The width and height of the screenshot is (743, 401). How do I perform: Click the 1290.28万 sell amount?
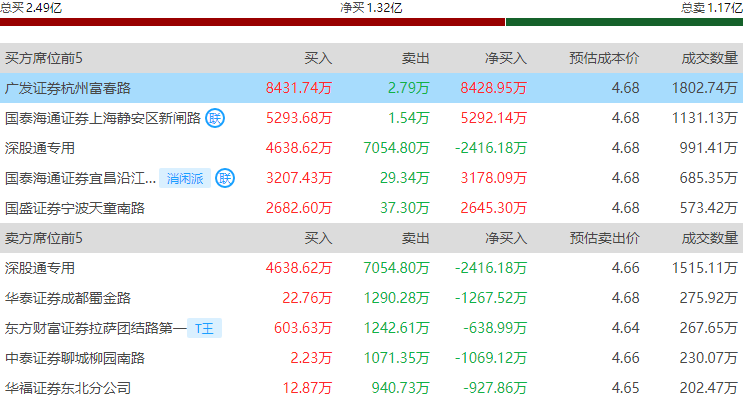(x=396, y=298)
